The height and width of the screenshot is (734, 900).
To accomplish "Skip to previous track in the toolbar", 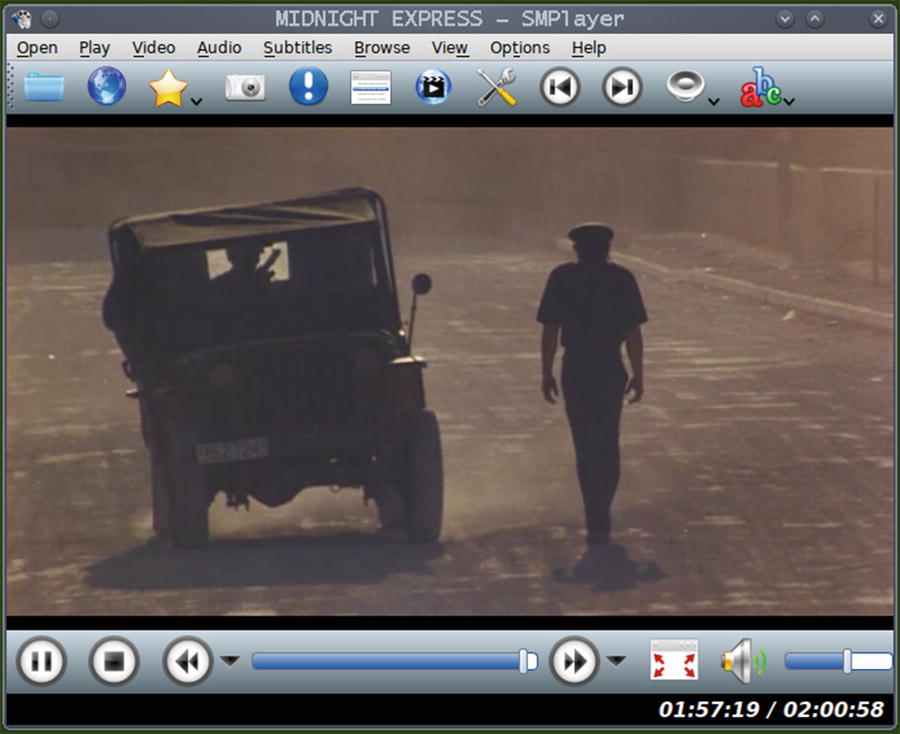I will coord(560,87).
